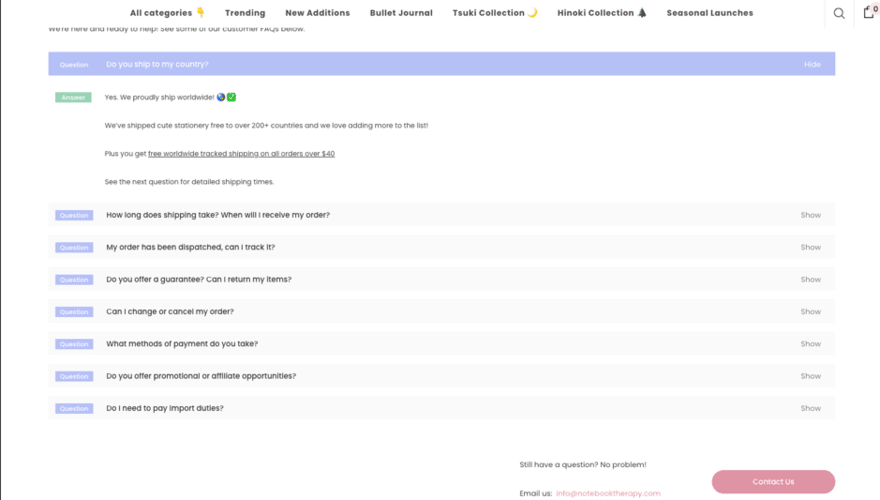Open the shopping bag cart icon
The image size is (880, 500).
click(868, 13)
